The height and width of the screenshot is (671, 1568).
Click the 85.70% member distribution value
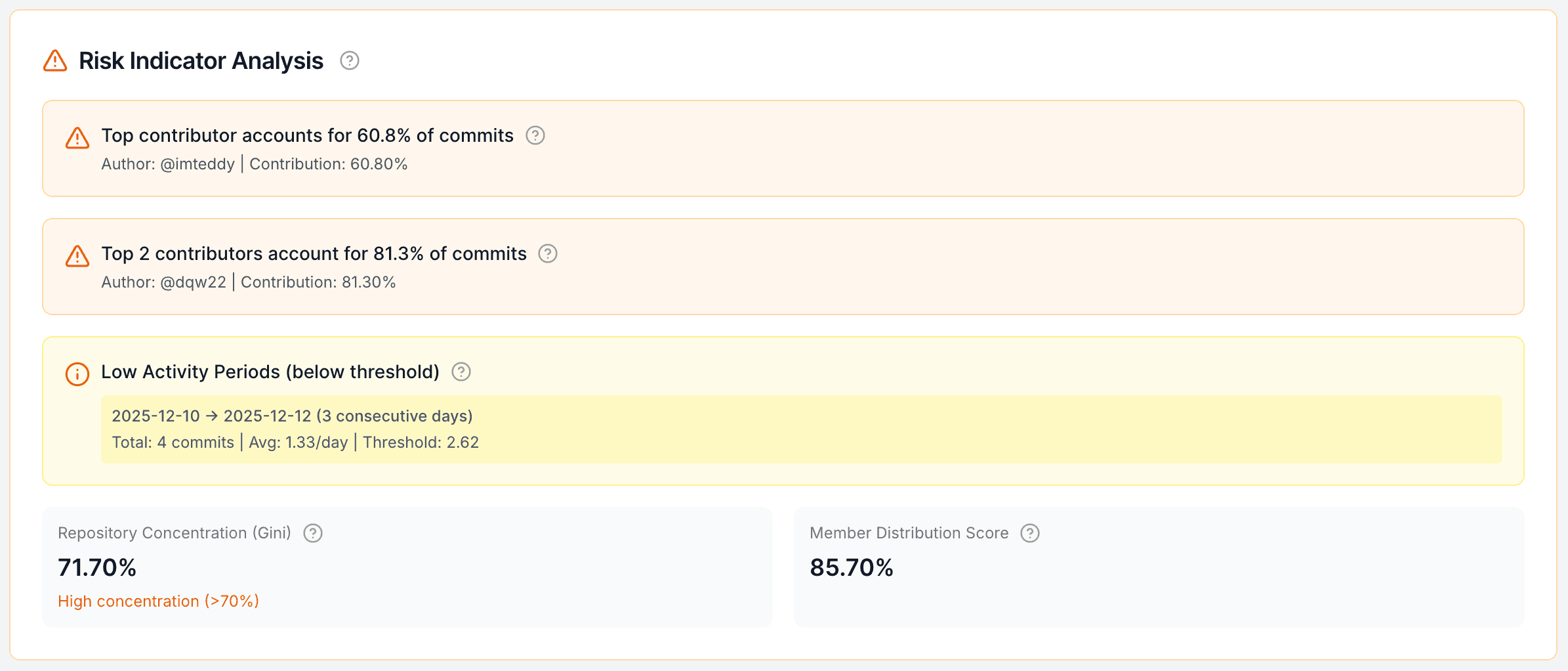click(851, 567)
